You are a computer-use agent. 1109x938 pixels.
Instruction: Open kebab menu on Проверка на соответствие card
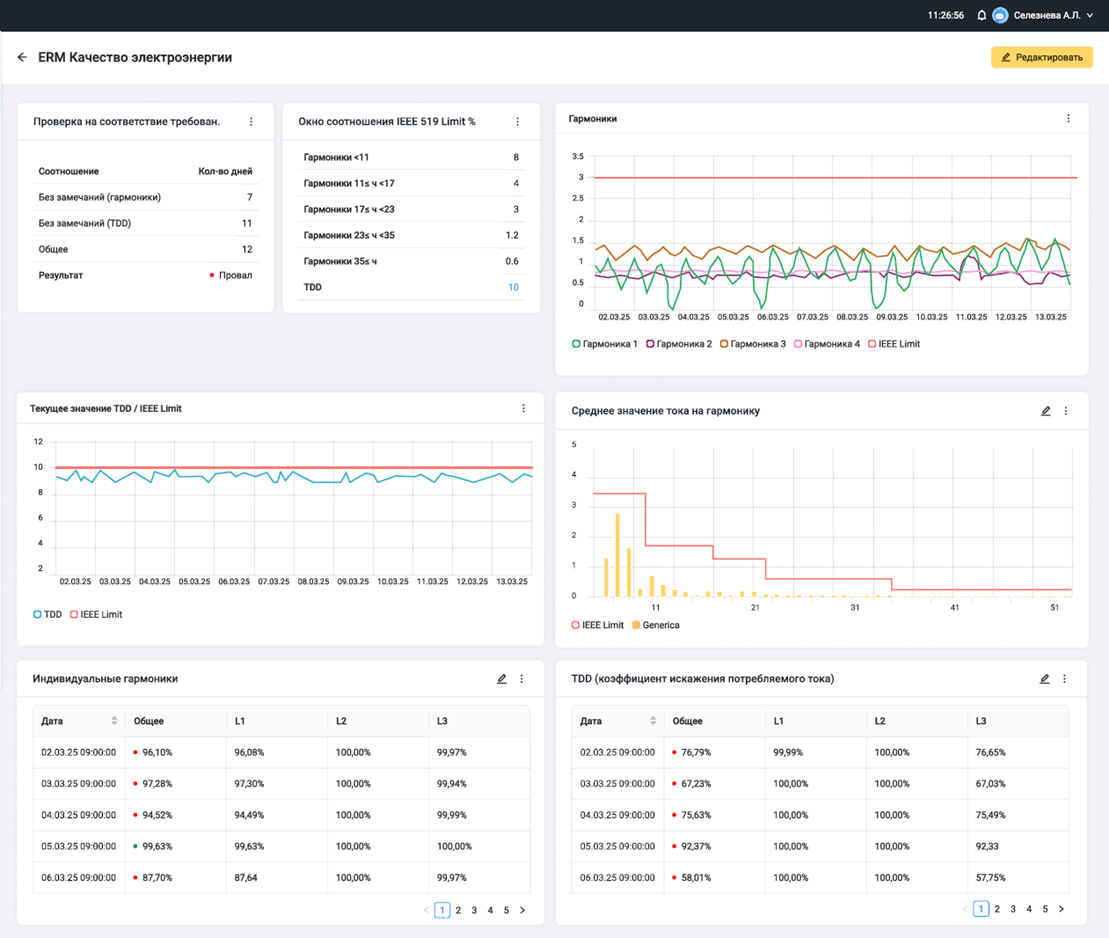click(251, 122)
